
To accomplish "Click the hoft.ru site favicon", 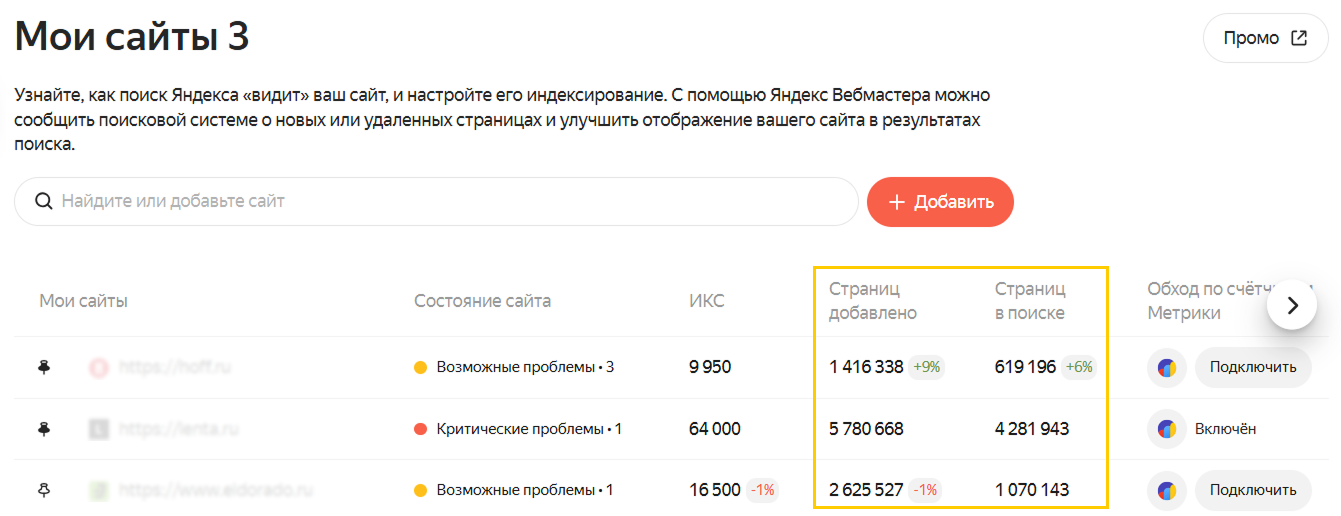I will click(x=99, y=367).
